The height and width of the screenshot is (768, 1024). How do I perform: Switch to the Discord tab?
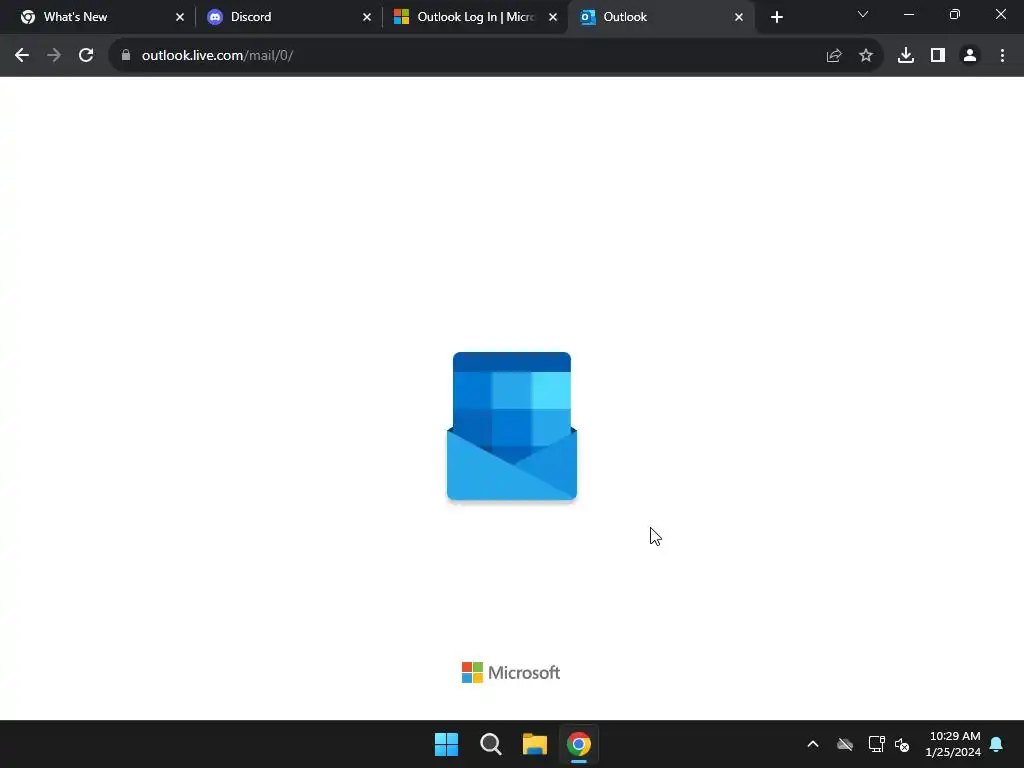287,17
